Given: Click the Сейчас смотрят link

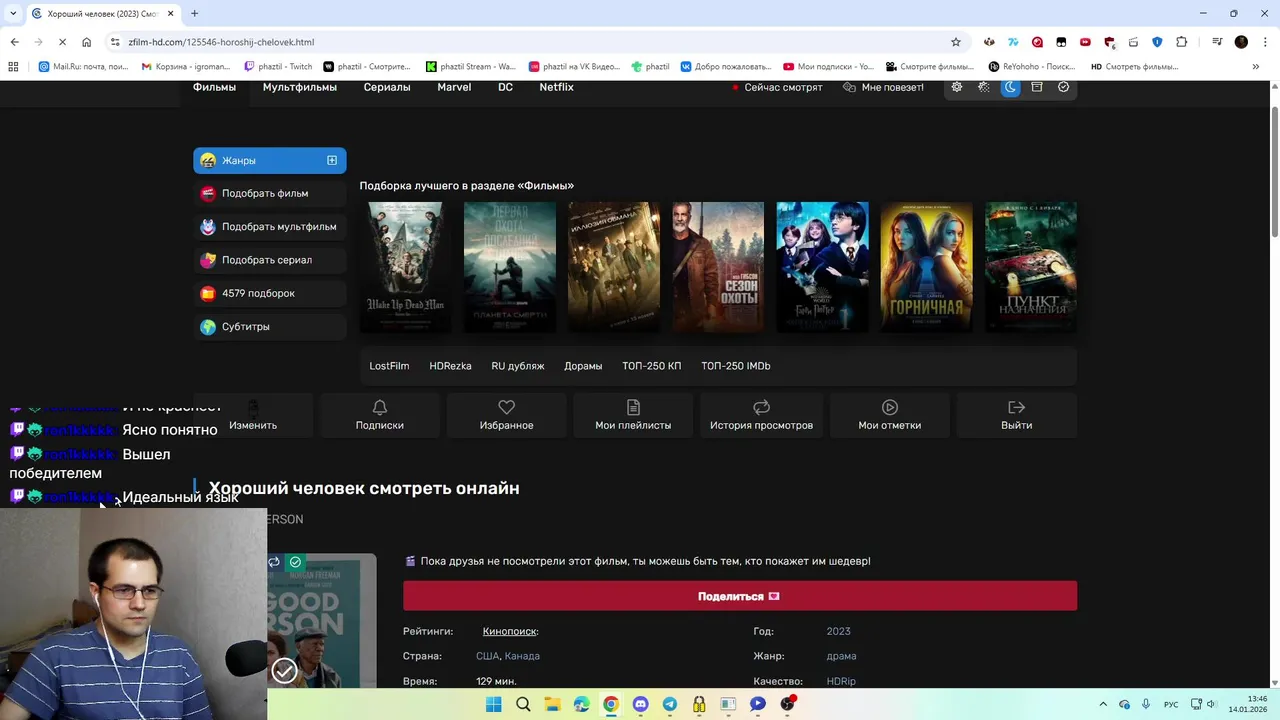Looking at the screenshot, I should (777, 87).
